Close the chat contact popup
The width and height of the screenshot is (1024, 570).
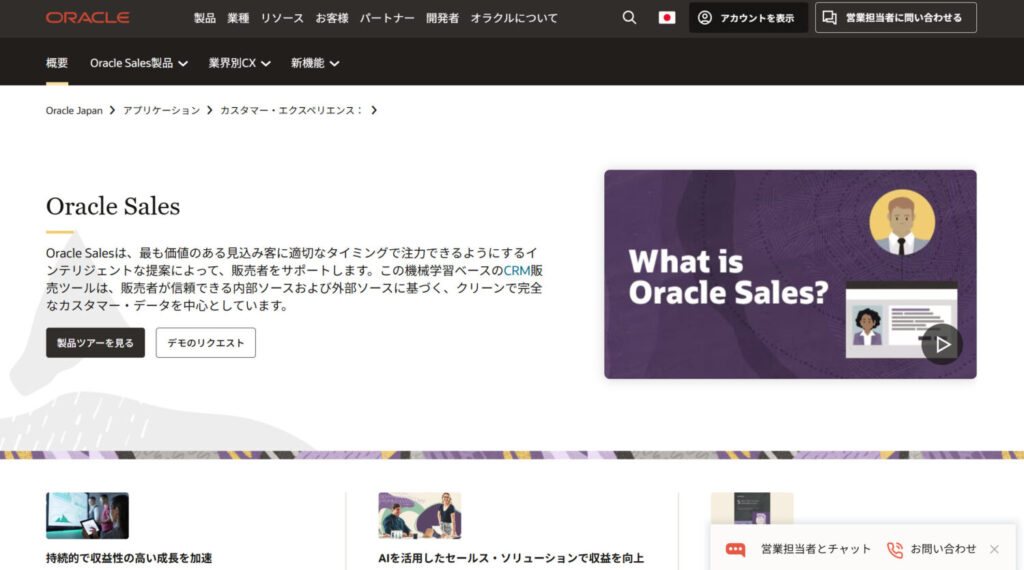994,549
